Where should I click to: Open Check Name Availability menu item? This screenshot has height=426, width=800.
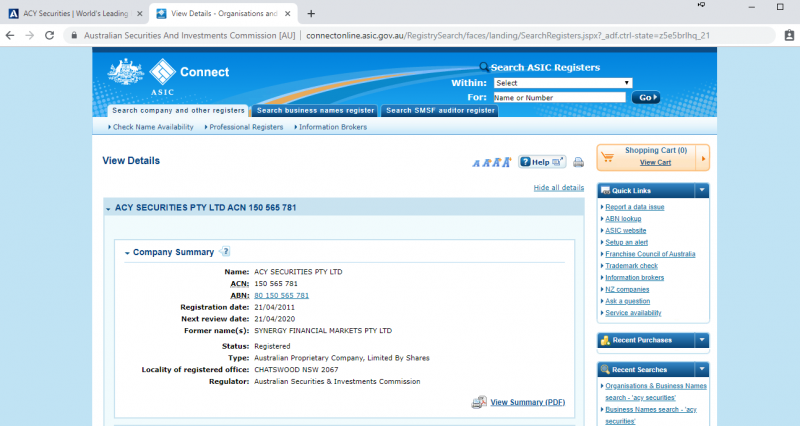[151, 127]
